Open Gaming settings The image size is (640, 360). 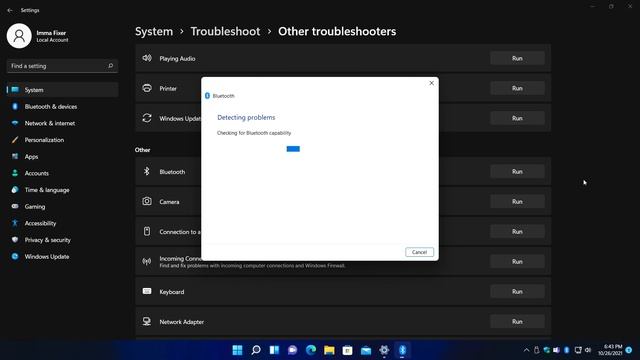(62, 207)
